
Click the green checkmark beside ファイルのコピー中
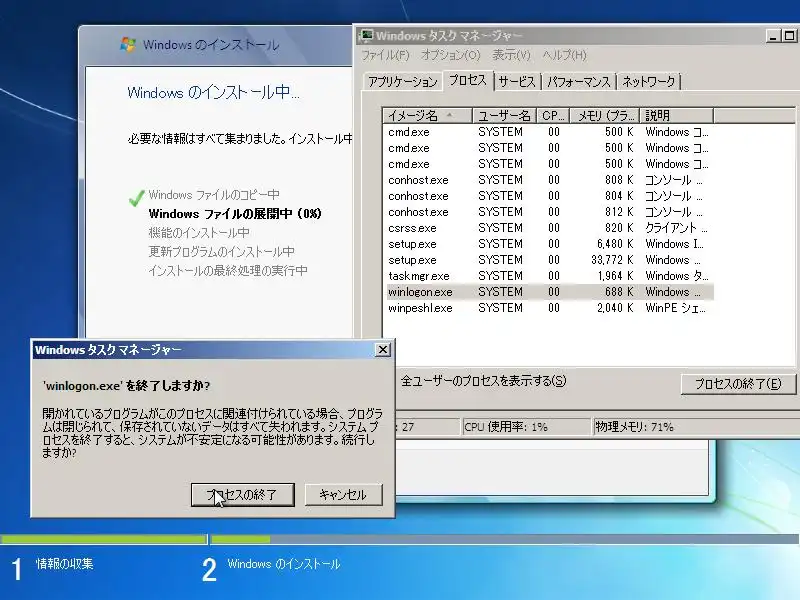(x=136, y=198)
